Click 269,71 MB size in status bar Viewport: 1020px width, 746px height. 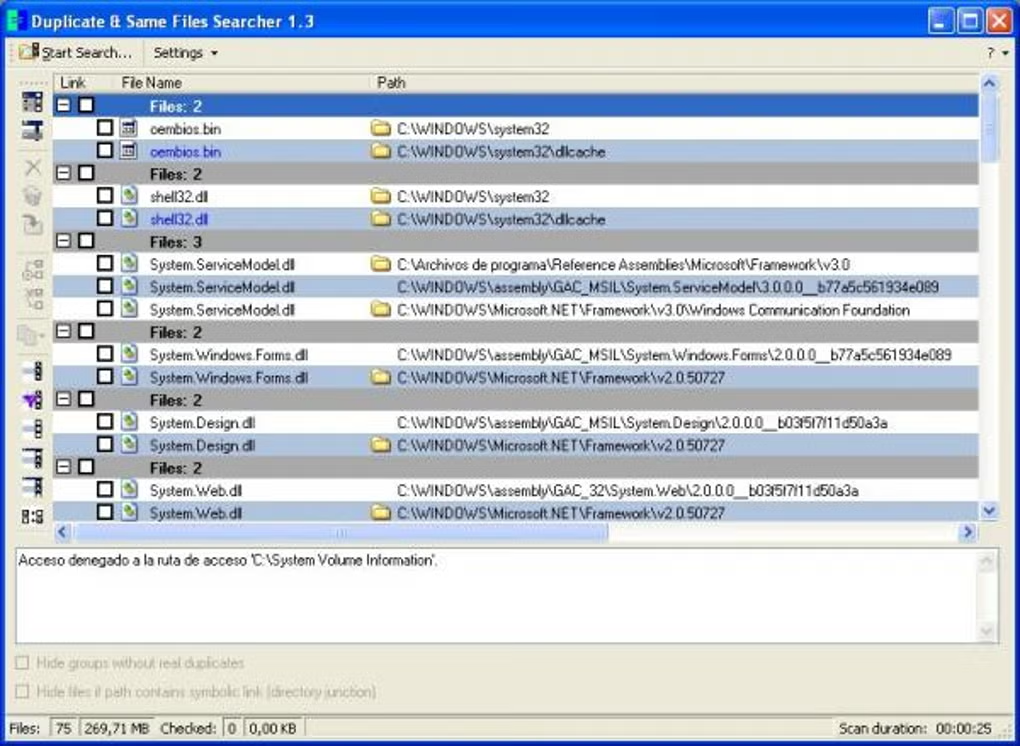pos(116,728)
